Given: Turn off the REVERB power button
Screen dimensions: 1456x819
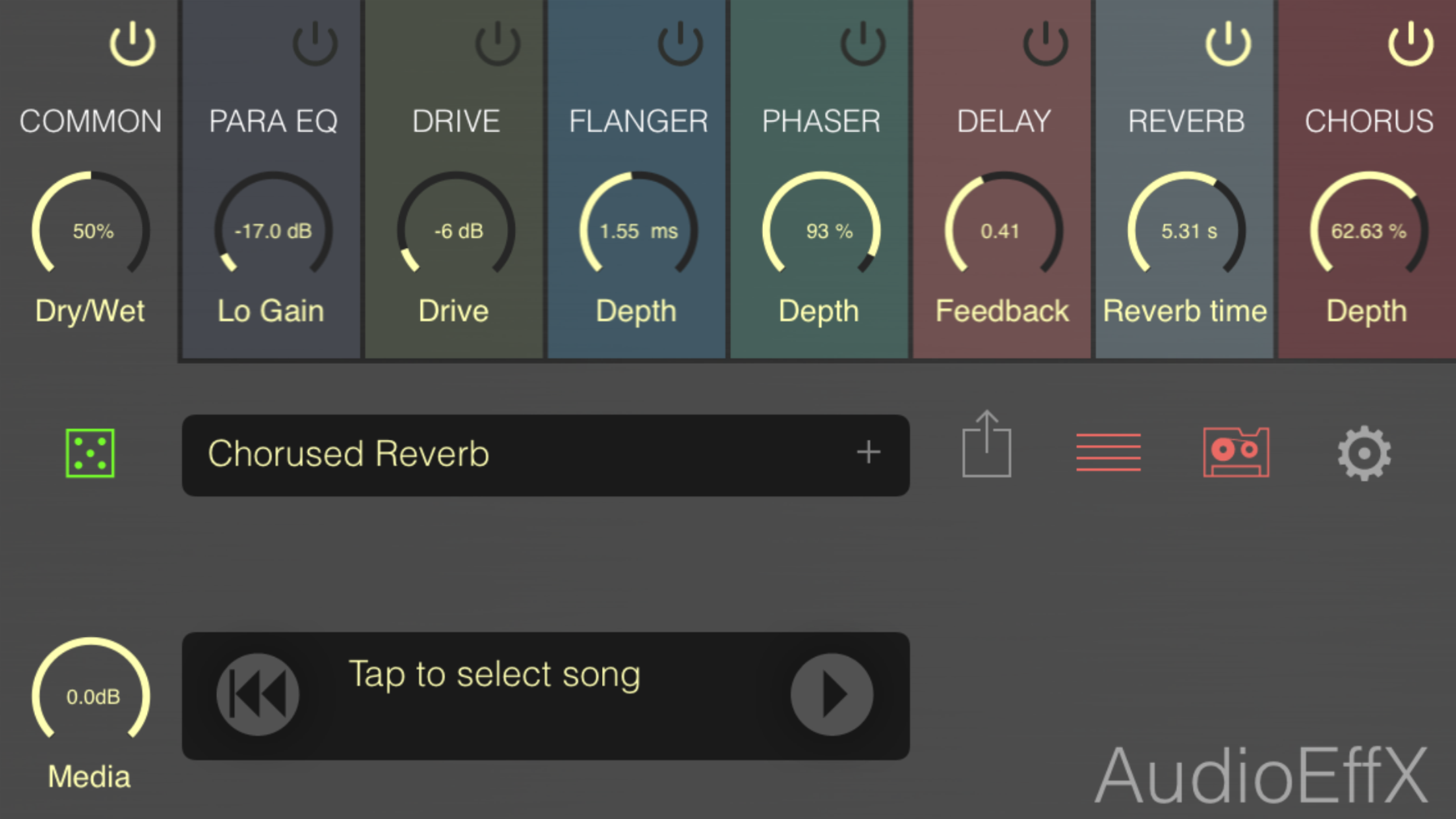Looking at the screenshot, I should pyautogui.click(x=1228, y=44).
